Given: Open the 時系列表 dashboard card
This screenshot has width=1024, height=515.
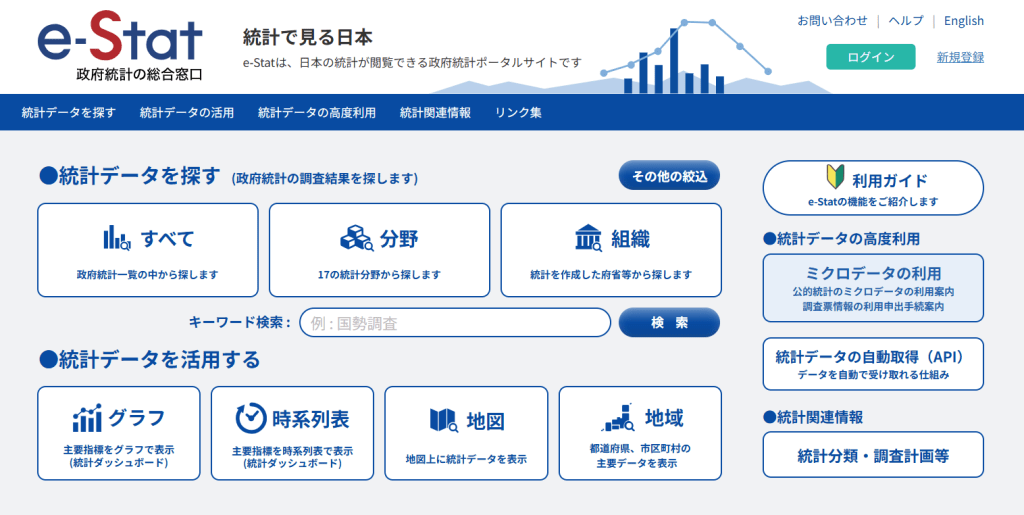Looking at the screenshot, I should click(x=293, y=433).
